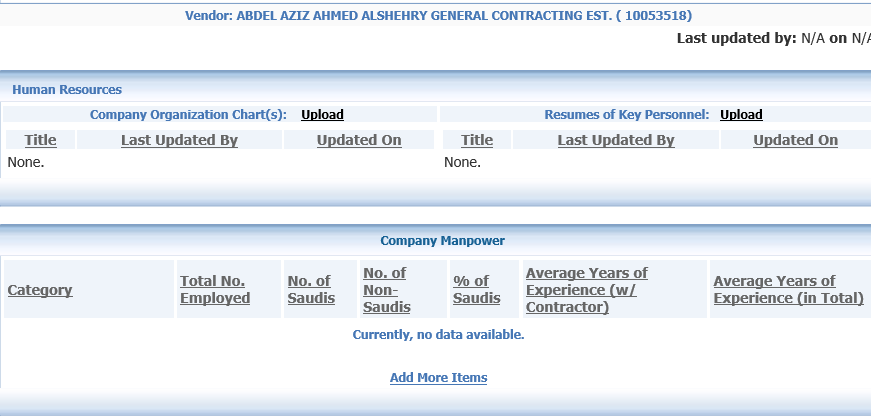Click the Company Manpower section title
Screen dimensions: 871x417
point(442,241)
